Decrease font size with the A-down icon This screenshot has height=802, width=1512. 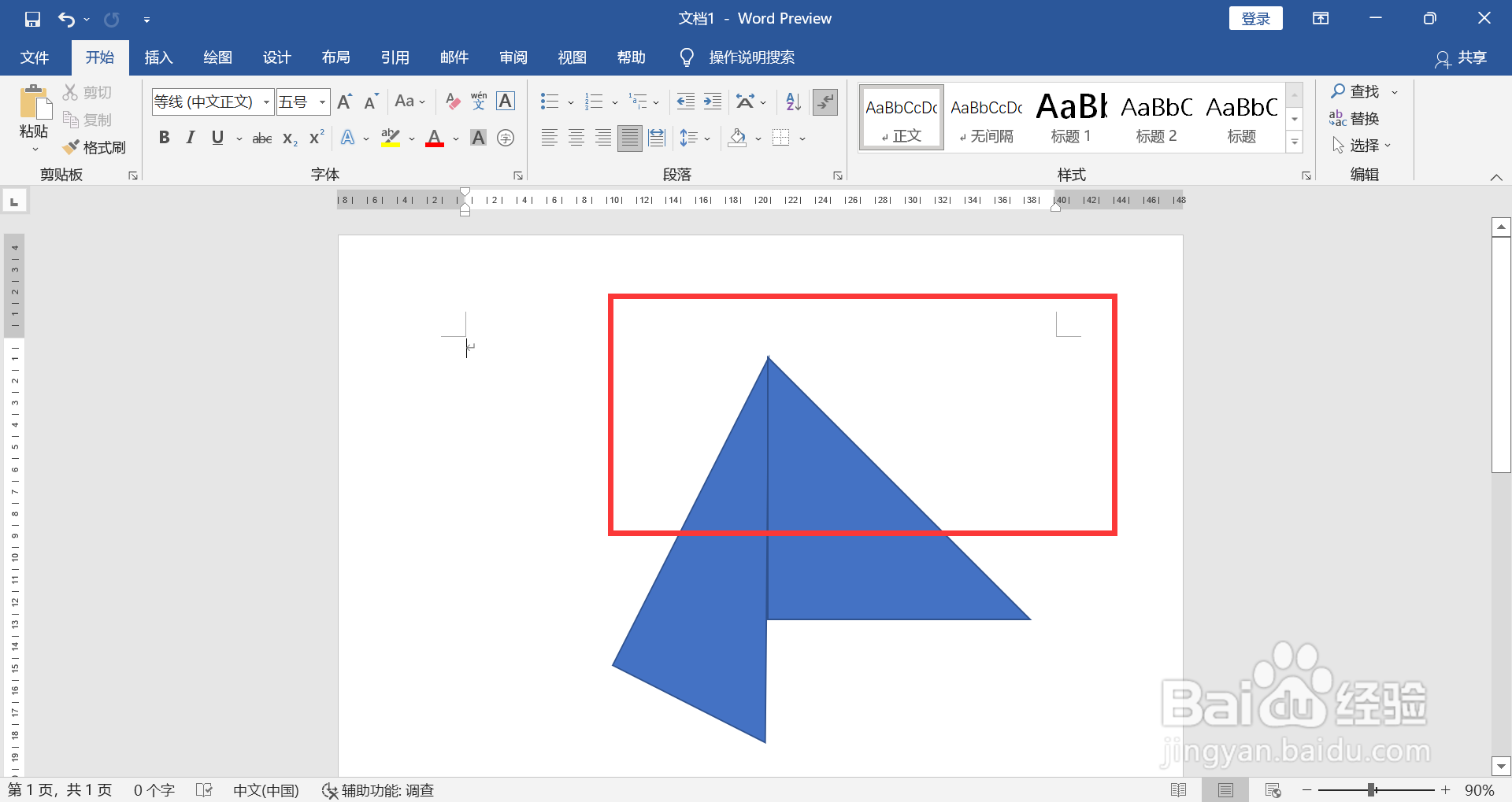click(371, 102)
